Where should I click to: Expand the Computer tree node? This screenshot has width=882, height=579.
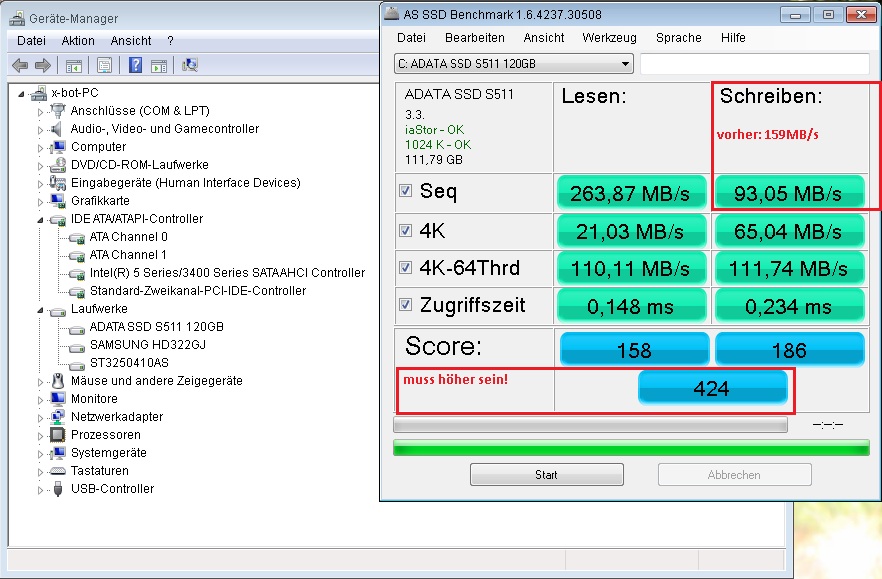coord(40,148)
